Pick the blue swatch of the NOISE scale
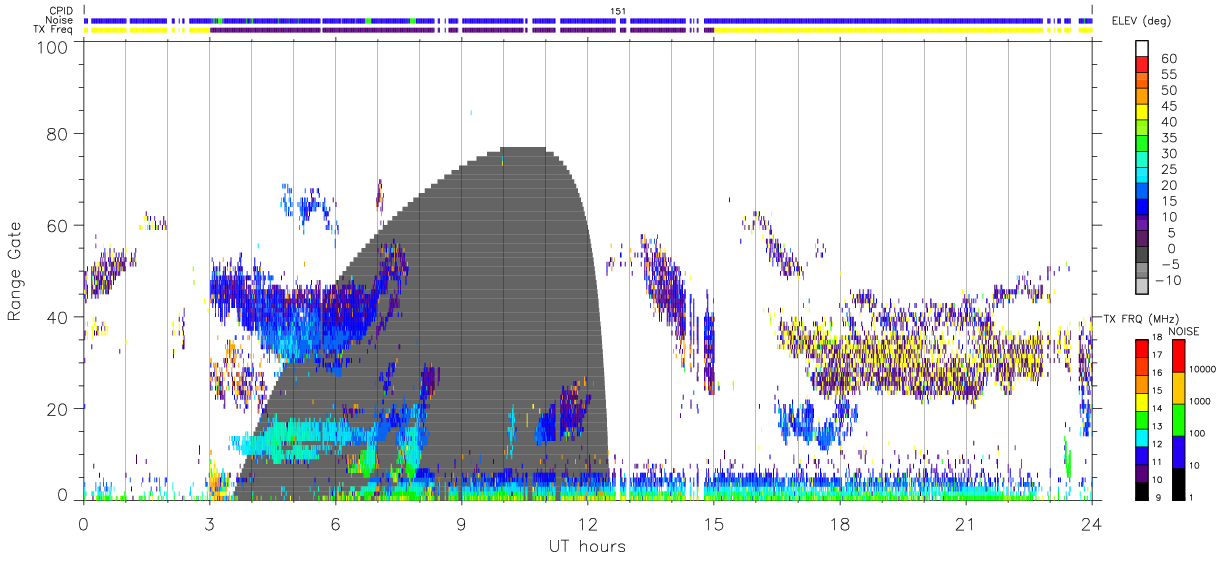The image size is (1228, 567). pos(1178,452)
